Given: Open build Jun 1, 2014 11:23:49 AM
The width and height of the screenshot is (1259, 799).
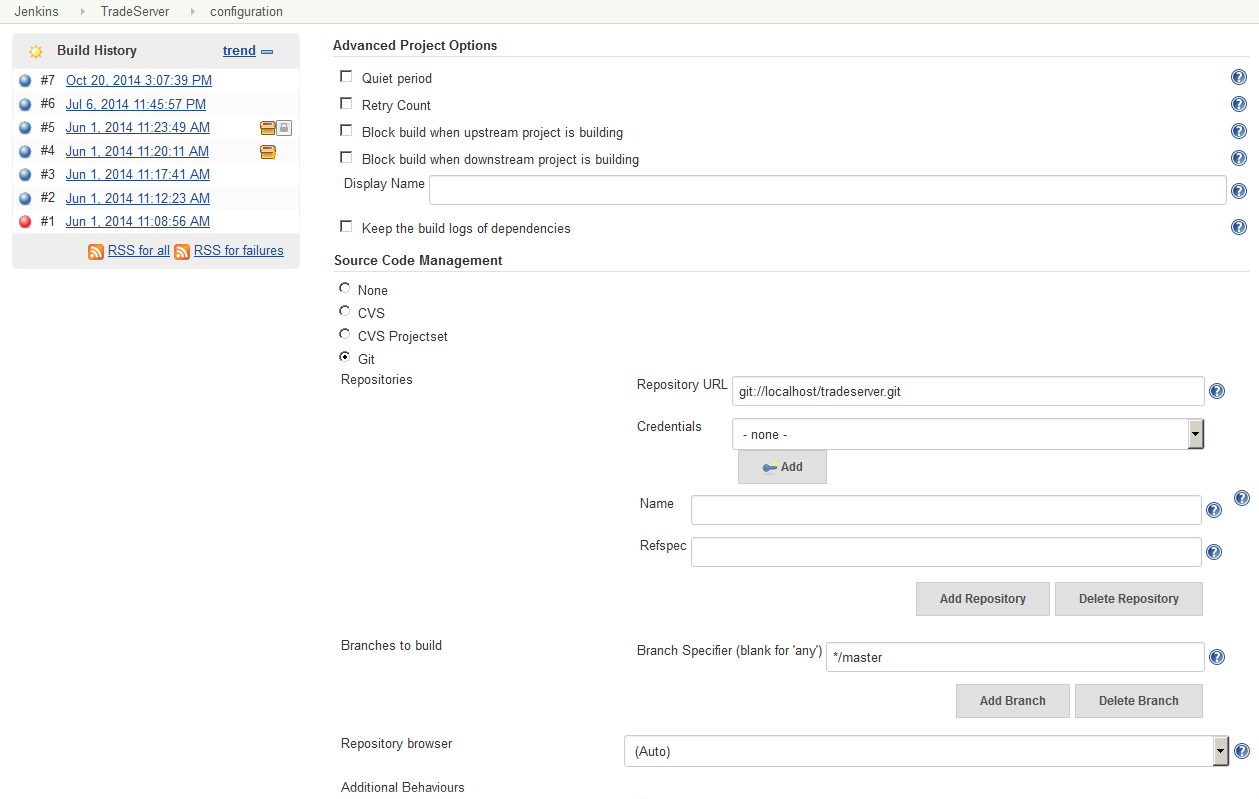Looking at the screenshot, I should point(138,127).
